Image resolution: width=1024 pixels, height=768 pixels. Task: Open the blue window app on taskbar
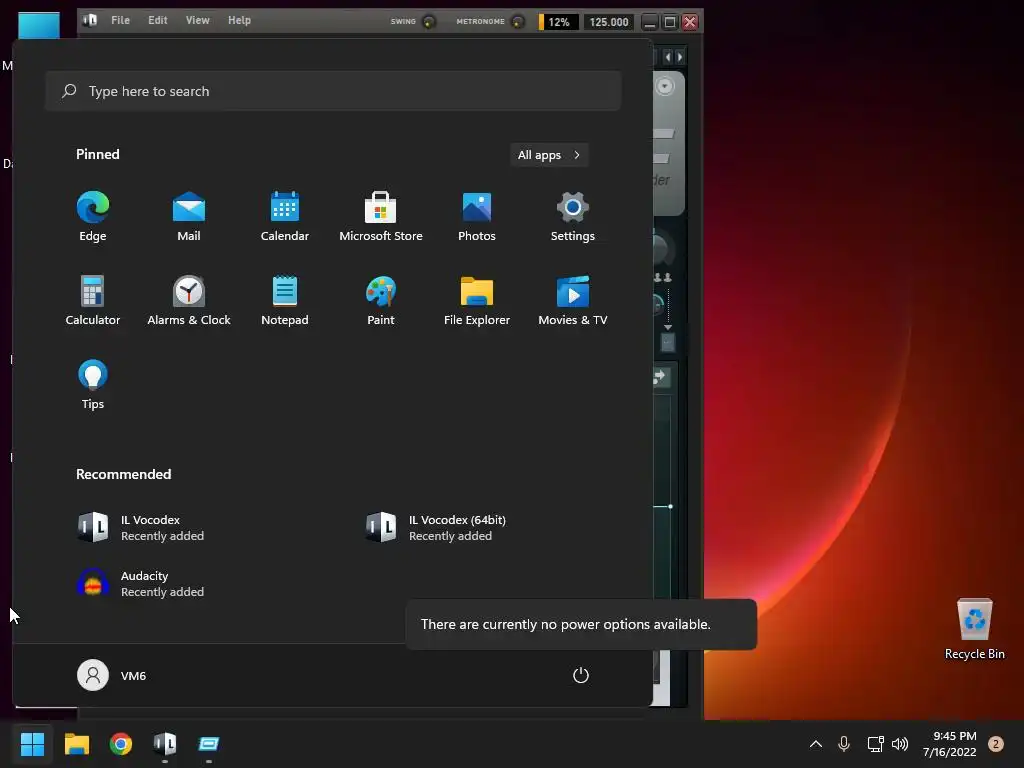coord(209,744)
